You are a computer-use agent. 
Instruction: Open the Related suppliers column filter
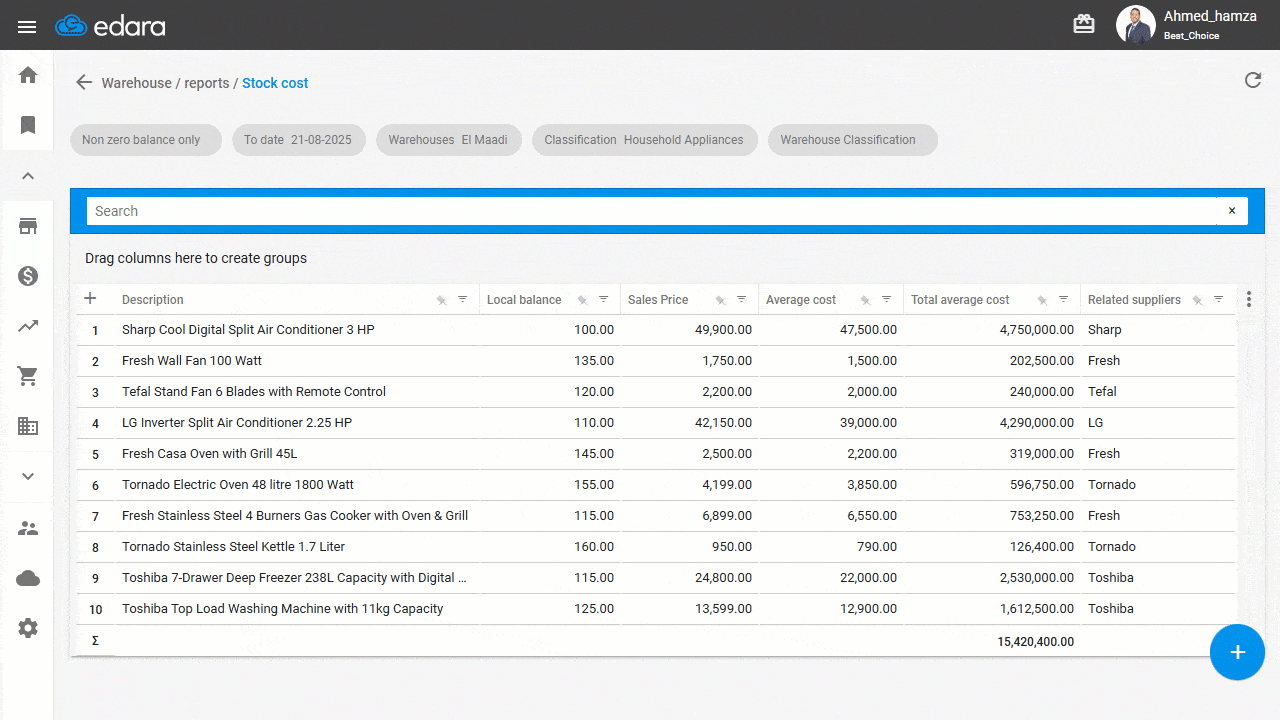click(1218, 299)
